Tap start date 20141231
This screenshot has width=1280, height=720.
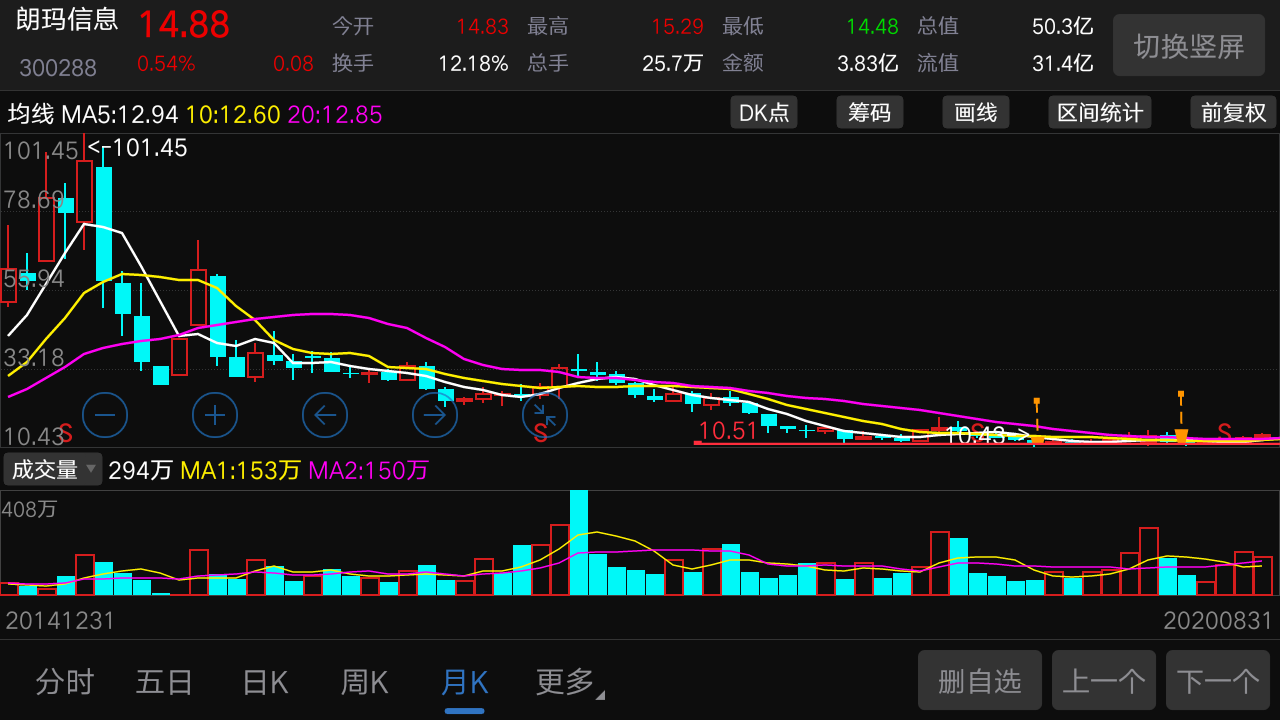click(60, 621)
